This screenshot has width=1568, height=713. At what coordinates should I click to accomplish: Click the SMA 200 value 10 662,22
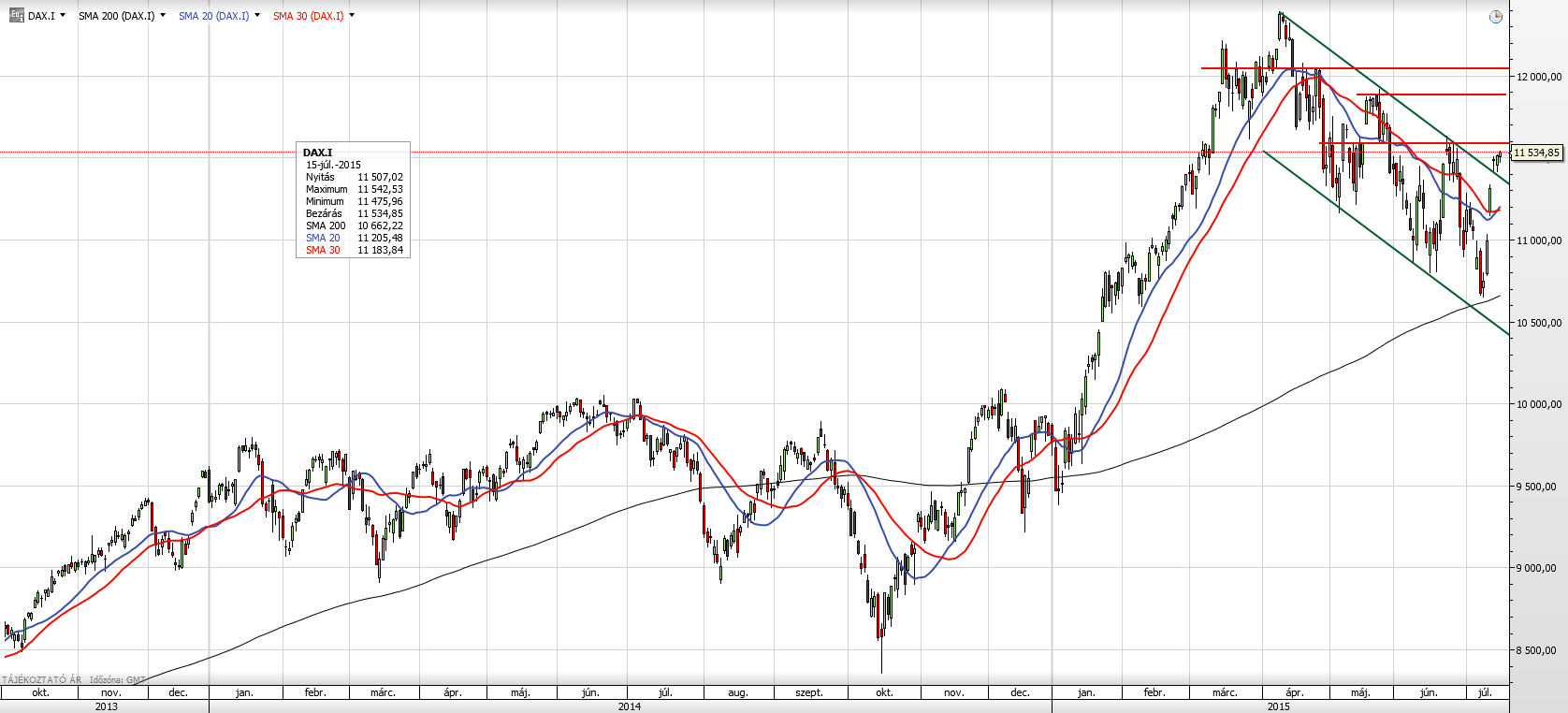pos(380,226)
